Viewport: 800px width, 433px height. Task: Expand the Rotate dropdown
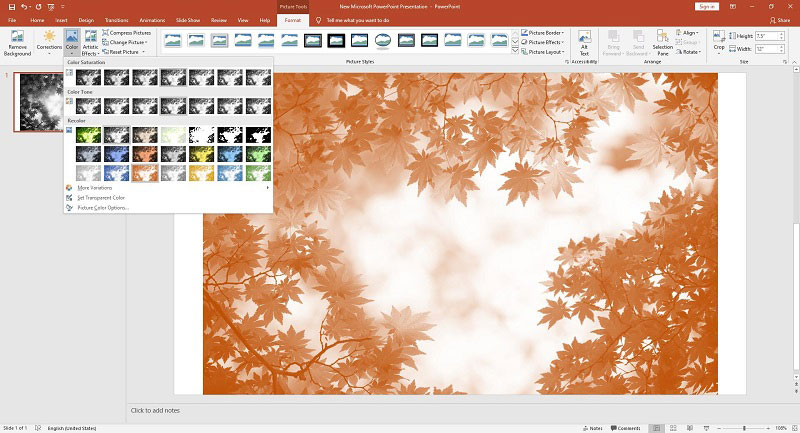[x=688, y=52]
